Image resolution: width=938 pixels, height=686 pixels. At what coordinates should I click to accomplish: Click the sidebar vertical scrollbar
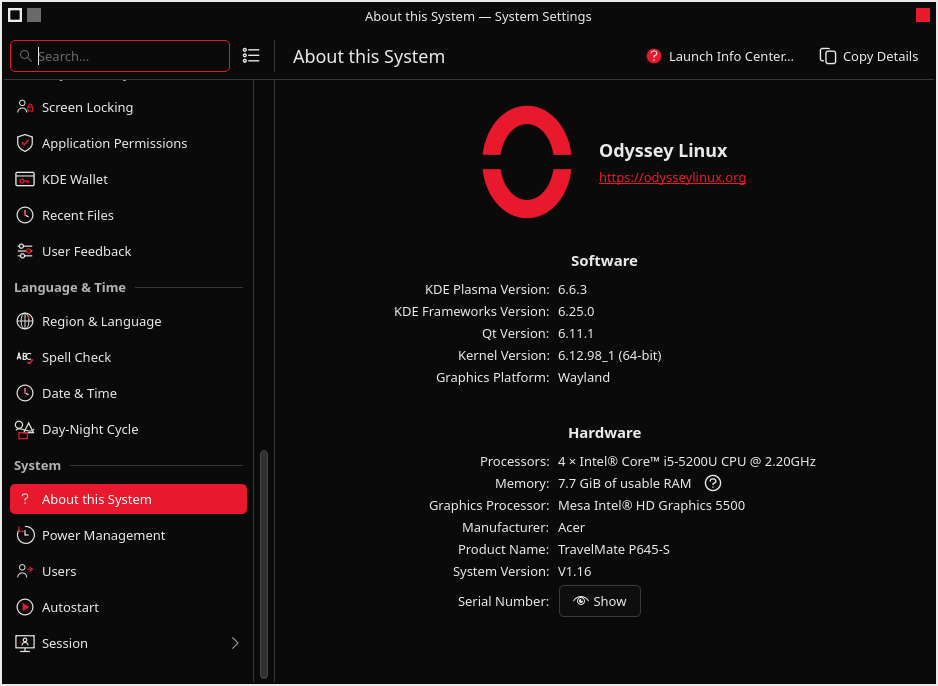click(264, 564)
